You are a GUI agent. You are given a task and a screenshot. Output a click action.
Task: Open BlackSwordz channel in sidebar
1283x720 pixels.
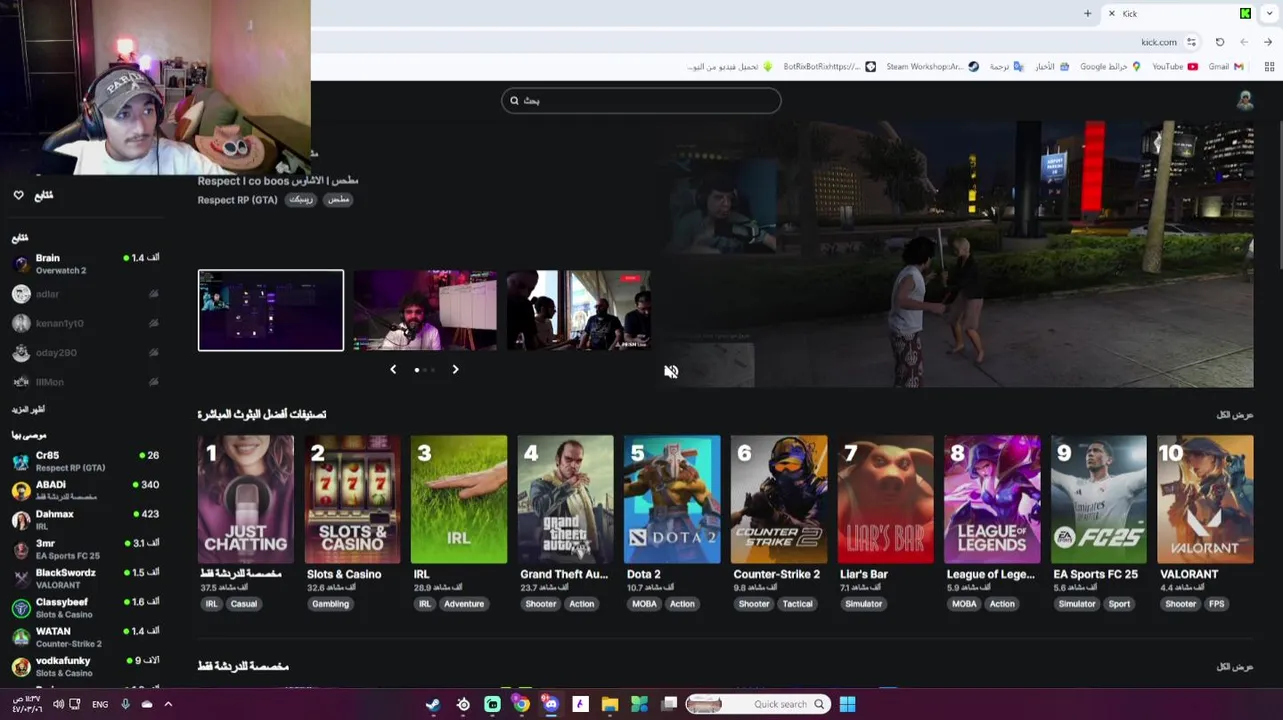pyautogui.click(x=85, y=578)
